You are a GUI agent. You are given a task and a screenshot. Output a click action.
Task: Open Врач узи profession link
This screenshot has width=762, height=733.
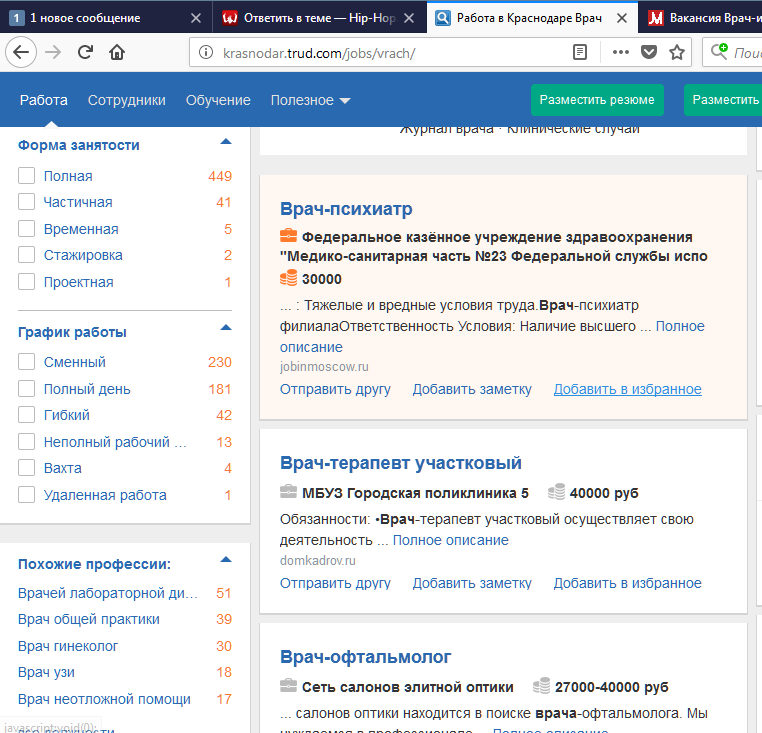[x=46, y=672]
